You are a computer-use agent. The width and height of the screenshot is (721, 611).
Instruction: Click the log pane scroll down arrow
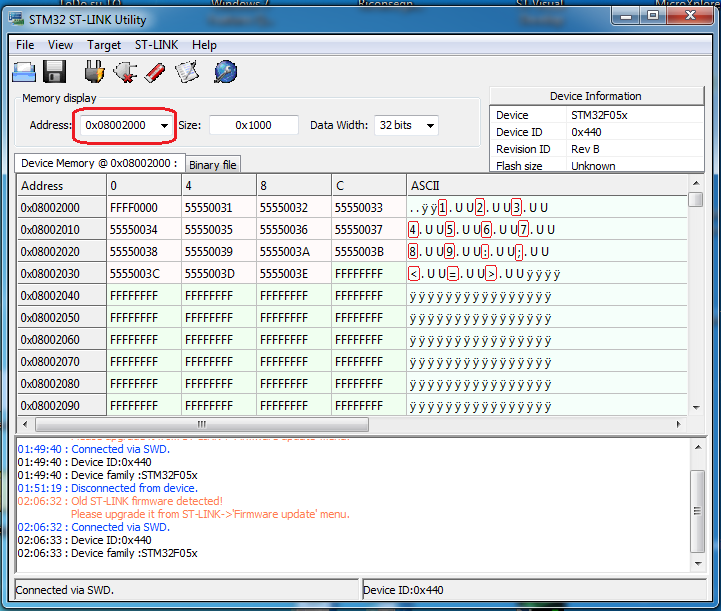click(x=698, y=564)
